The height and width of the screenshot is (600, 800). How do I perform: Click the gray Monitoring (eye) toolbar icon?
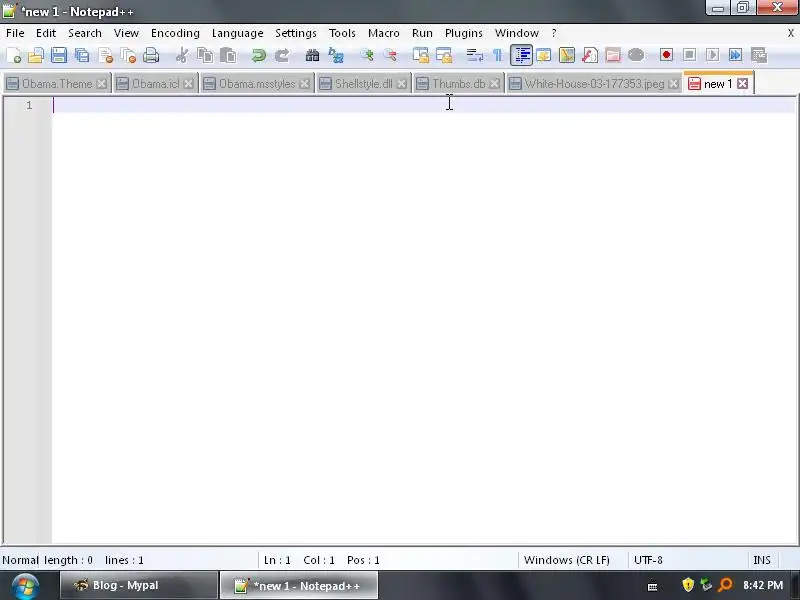pyautogui.click(x=636, y=55)
